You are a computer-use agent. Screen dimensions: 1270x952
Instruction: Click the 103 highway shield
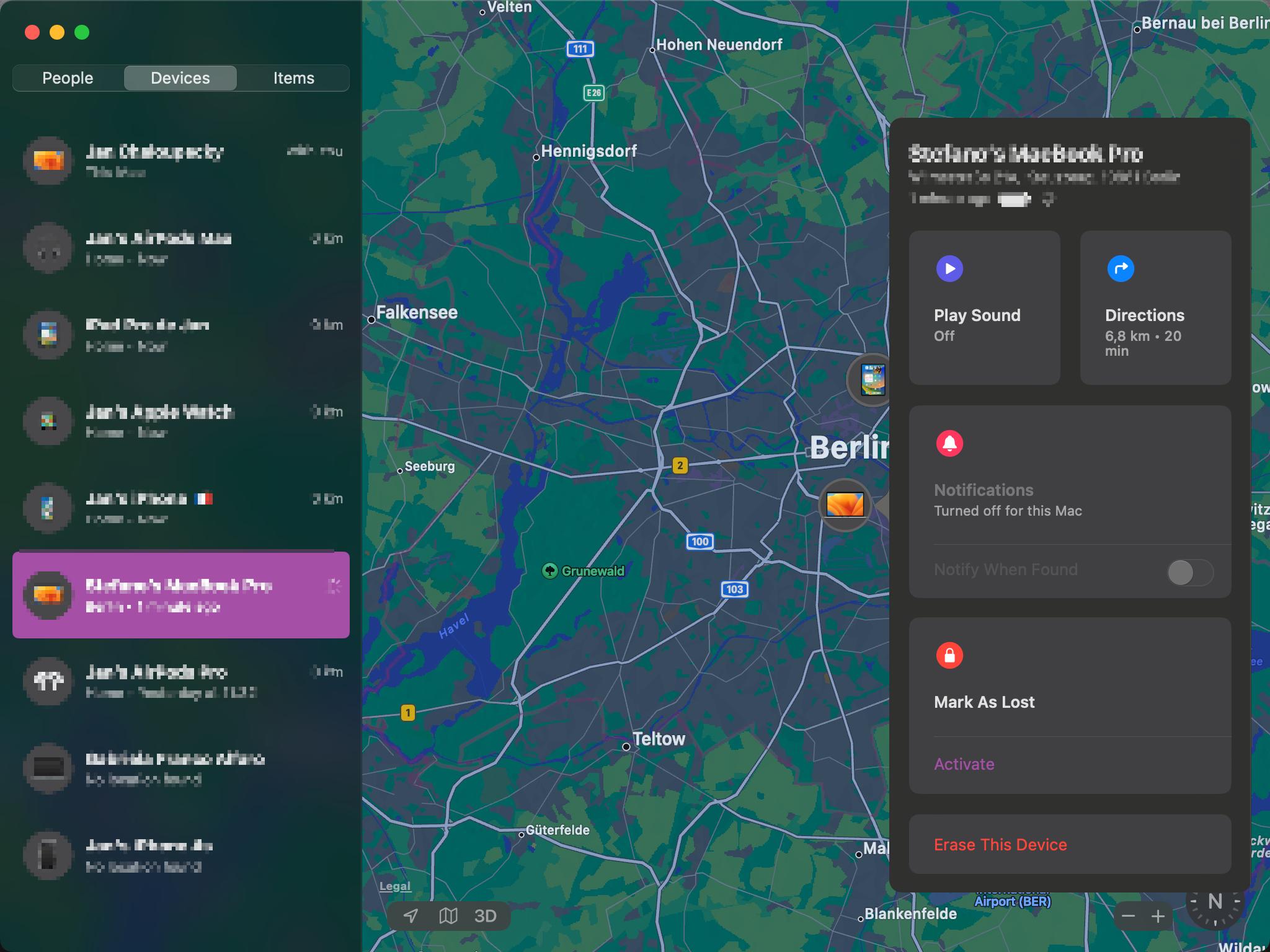[734, 589]
